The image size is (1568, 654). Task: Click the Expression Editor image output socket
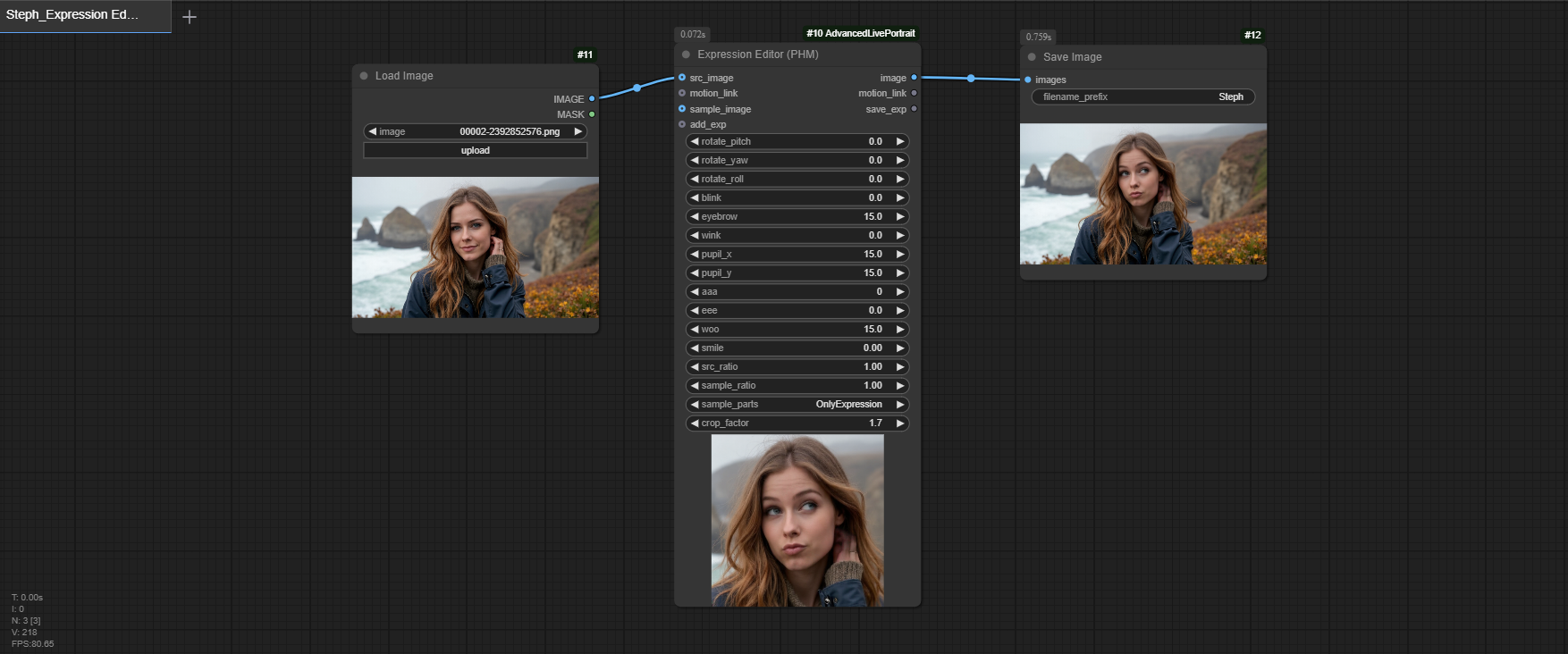point(914,78)
